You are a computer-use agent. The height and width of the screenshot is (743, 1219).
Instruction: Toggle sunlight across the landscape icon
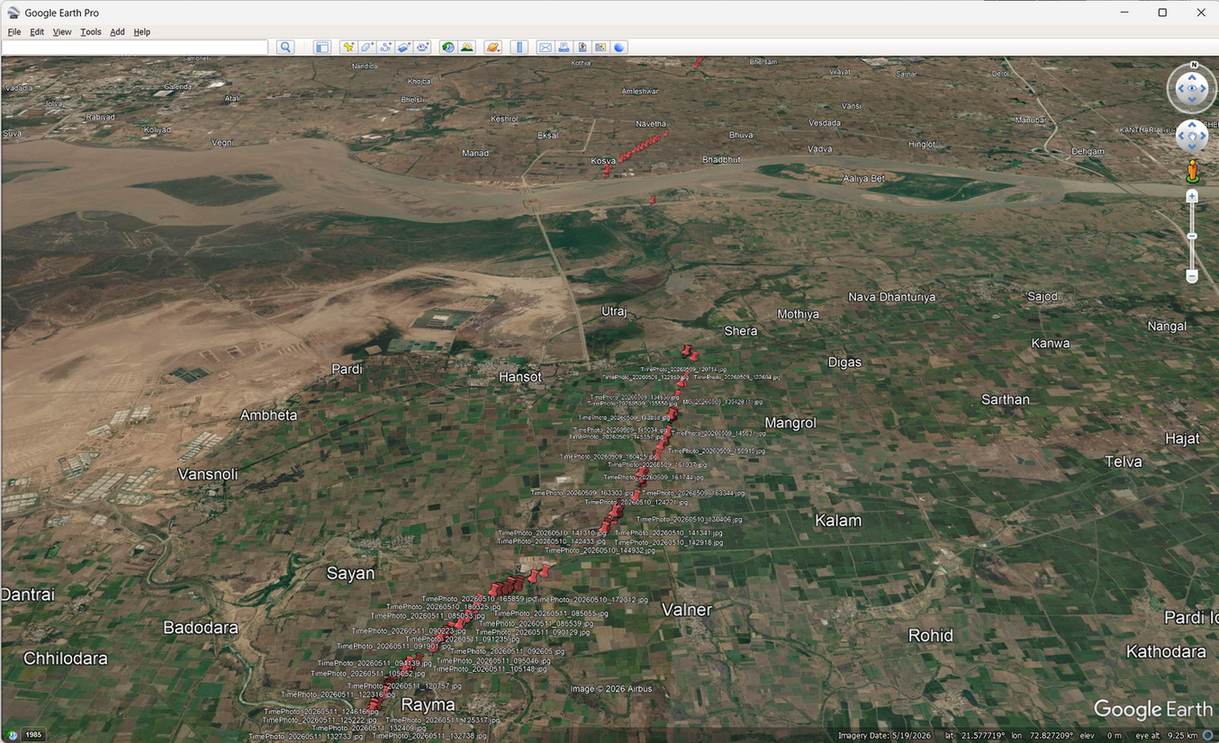coord(467,47)
